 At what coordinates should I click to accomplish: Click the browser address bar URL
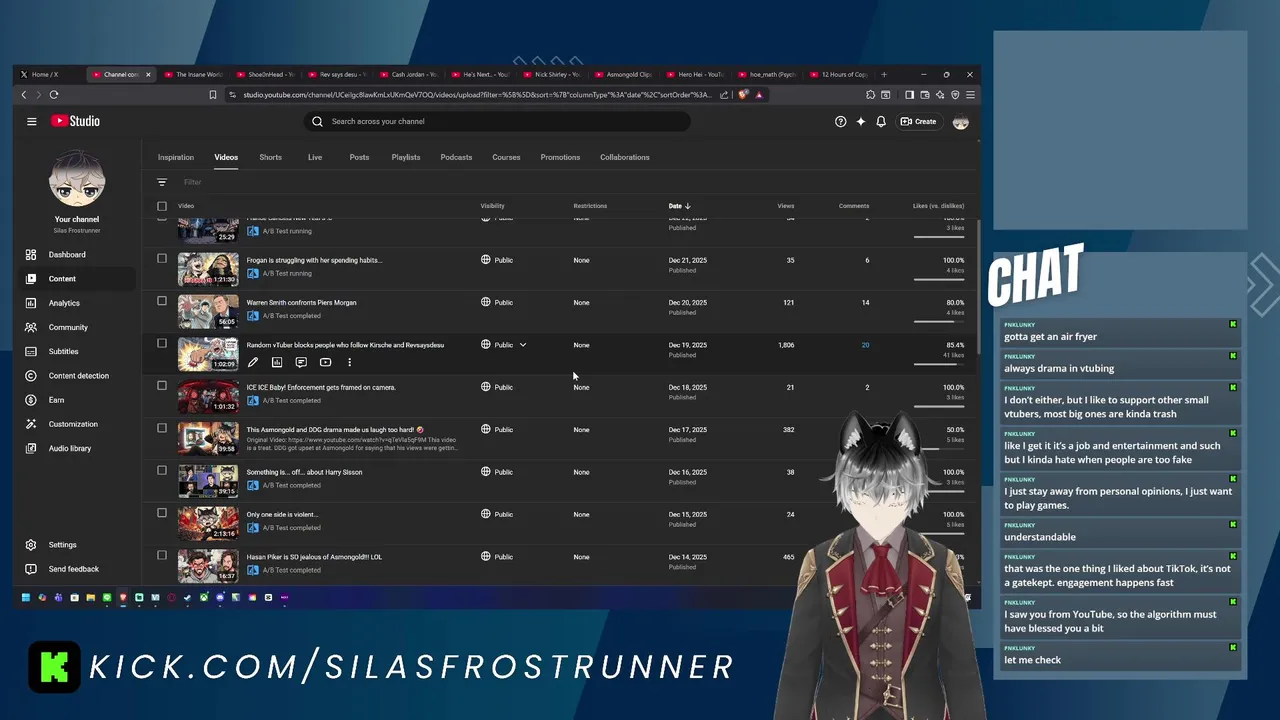click(477, 95)
